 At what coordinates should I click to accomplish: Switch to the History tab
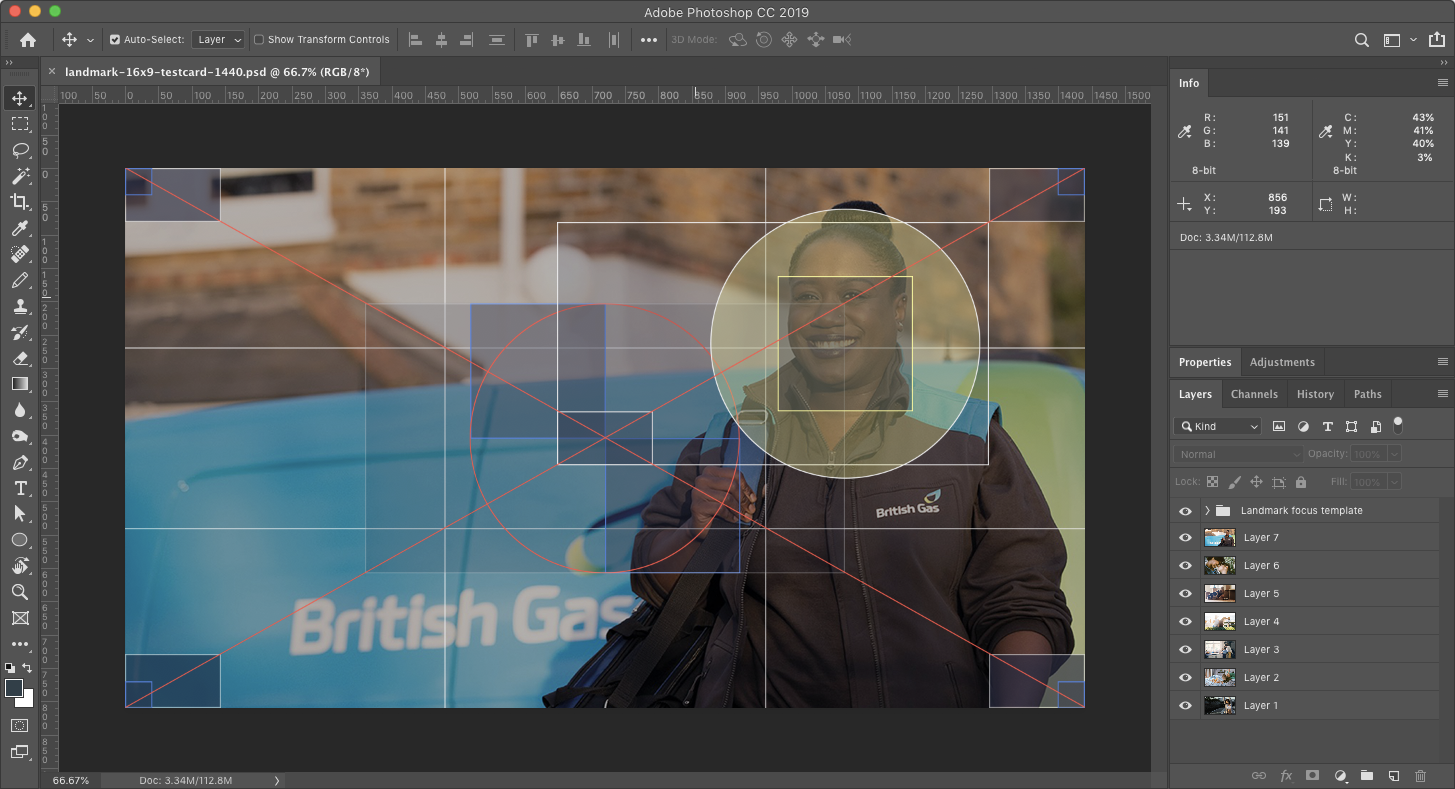coord(1315,394)
